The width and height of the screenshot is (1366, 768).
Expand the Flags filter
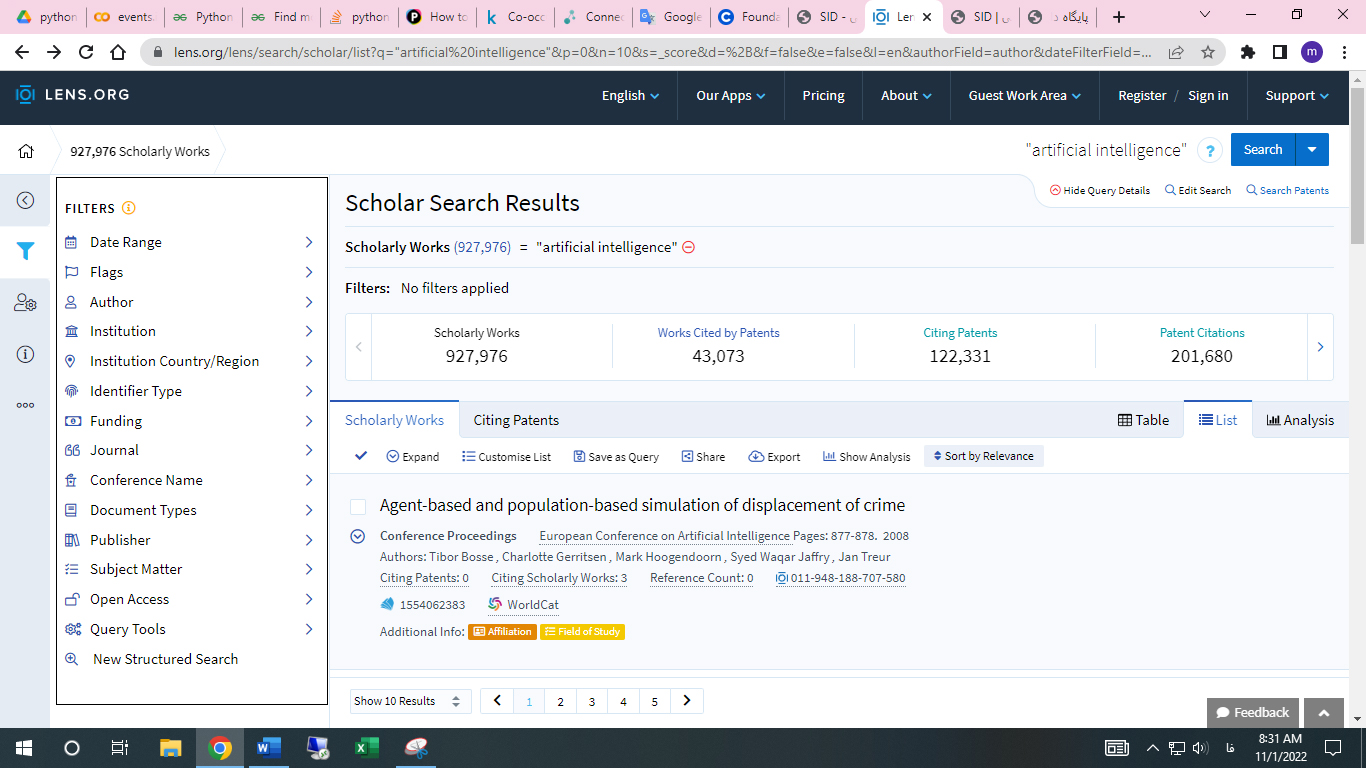pyautogui.click(x=190, y=272)
